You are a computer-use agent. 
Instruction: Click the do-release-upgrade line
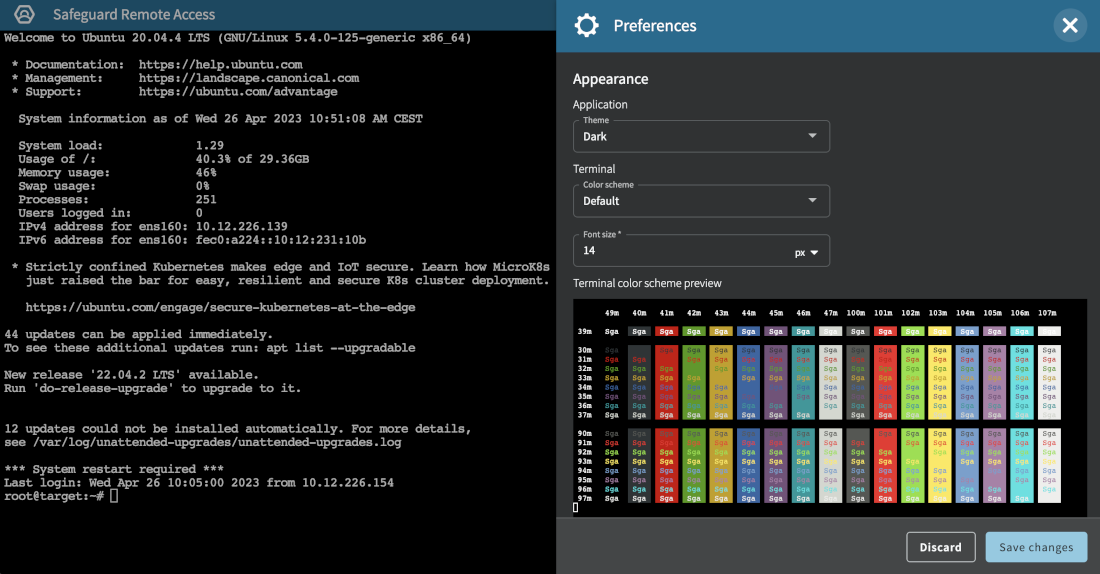(152, 389)
